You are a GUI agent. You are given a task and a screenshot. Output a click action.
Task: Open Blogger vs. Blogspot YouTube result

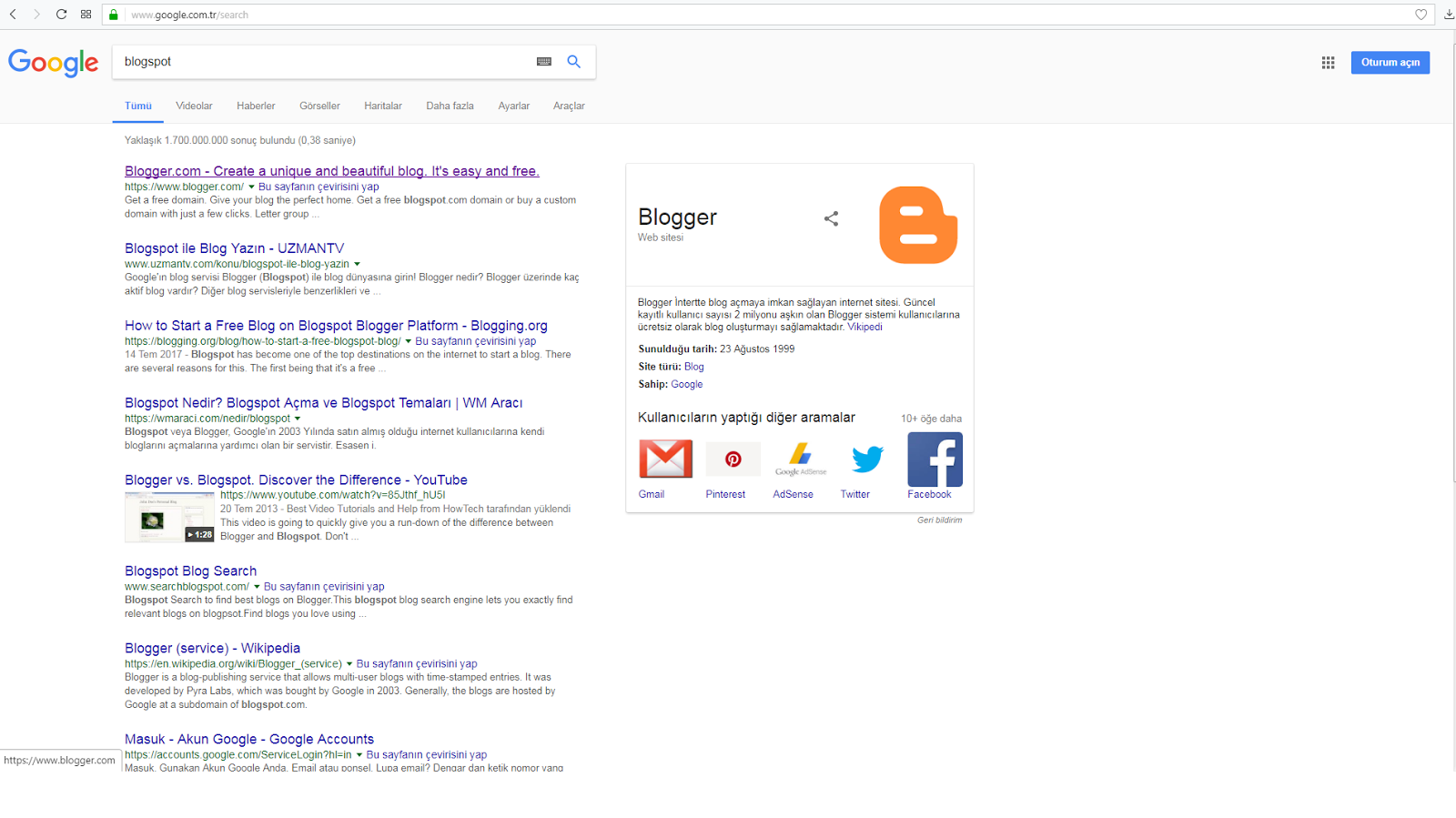click(296, 480)
